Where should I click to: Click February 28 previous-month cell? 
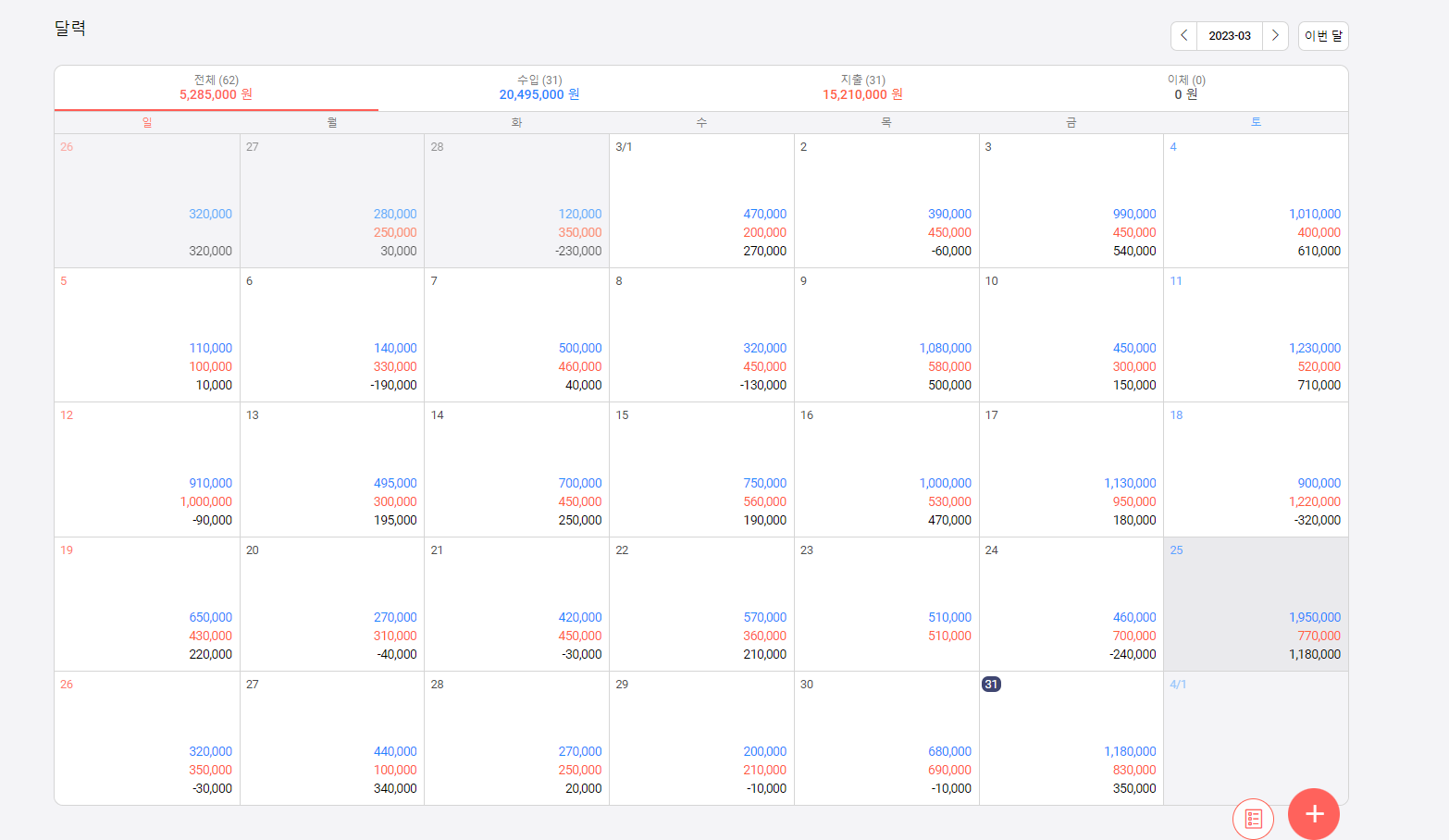click(x=516, y=201)
